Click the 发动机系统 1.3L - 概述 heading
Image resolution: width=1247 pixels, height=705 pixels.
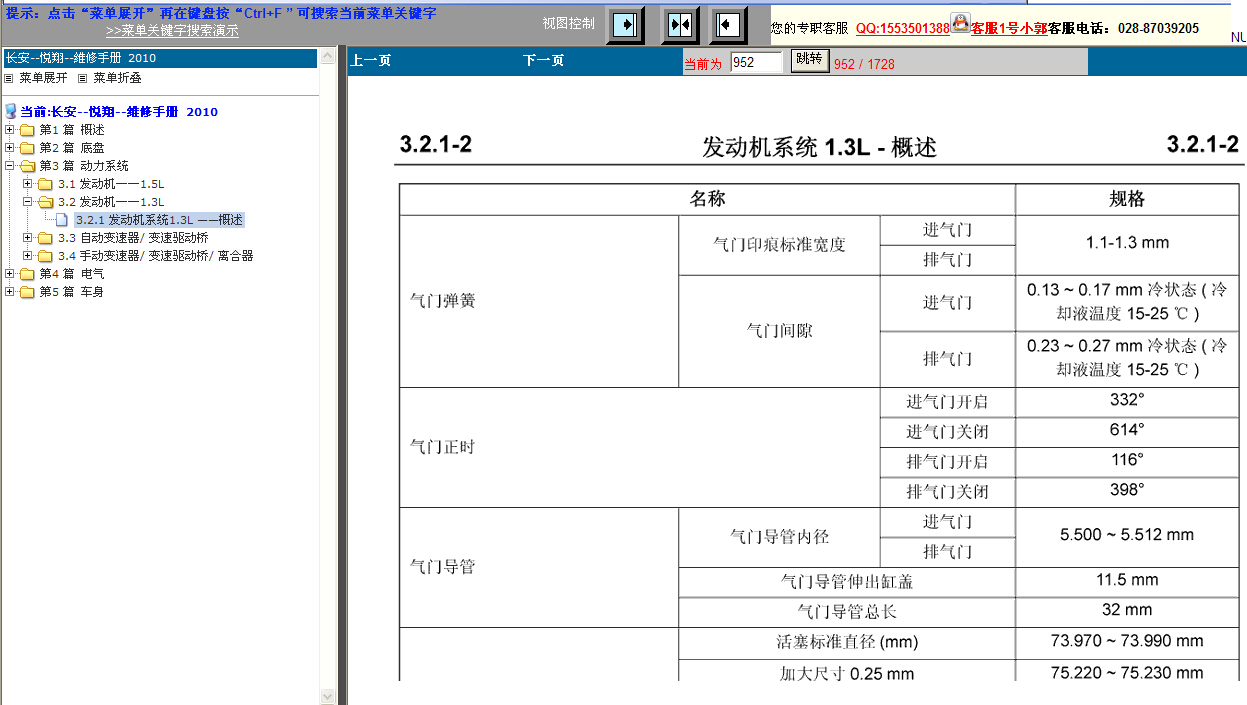click(x=819, y=147)
